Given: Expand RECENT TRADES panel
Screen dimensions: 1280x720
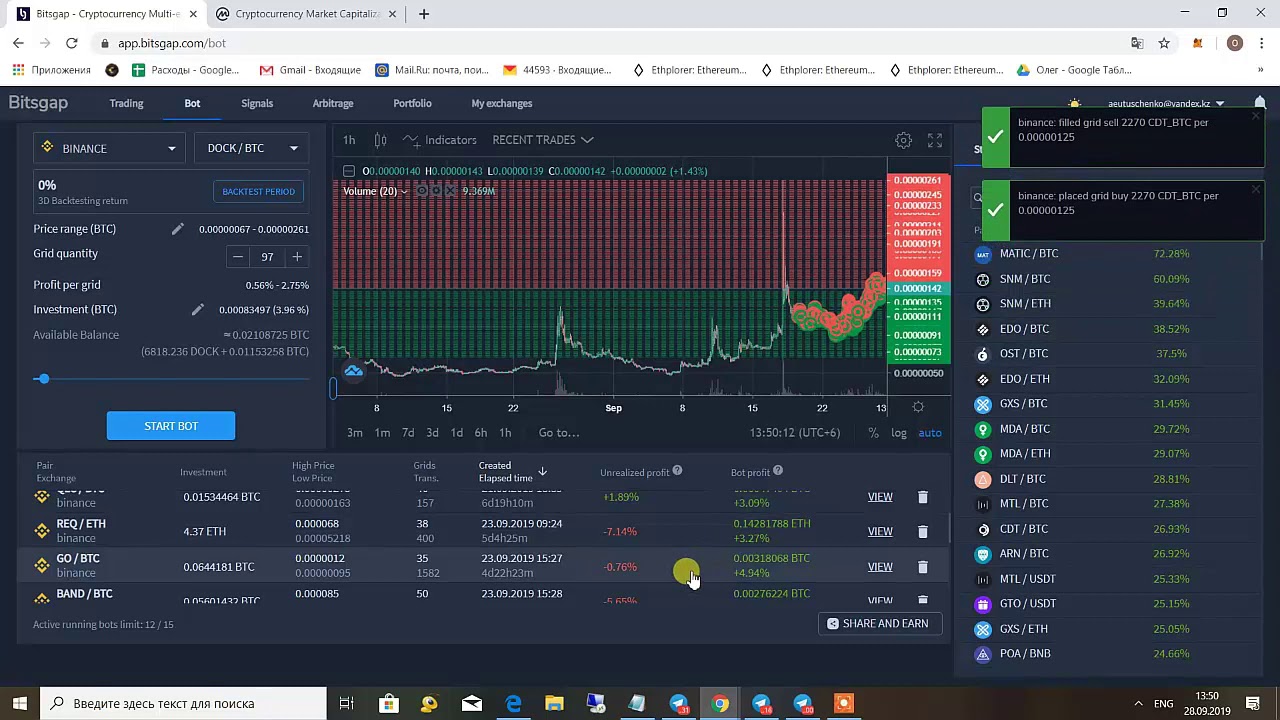Looking at the screenshot, I should tap(542, 140).
